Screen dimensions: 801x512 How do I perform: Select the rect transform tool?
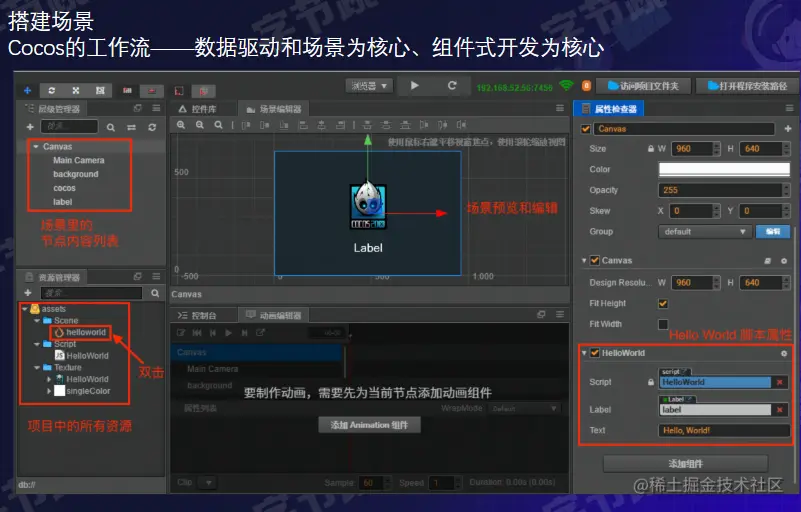click(x=100, y=90)
